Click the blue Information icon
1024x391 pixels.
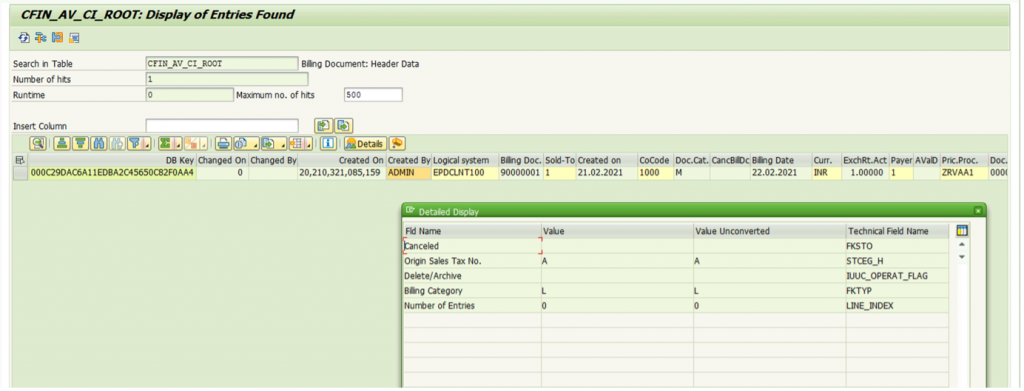coord(328,143)
